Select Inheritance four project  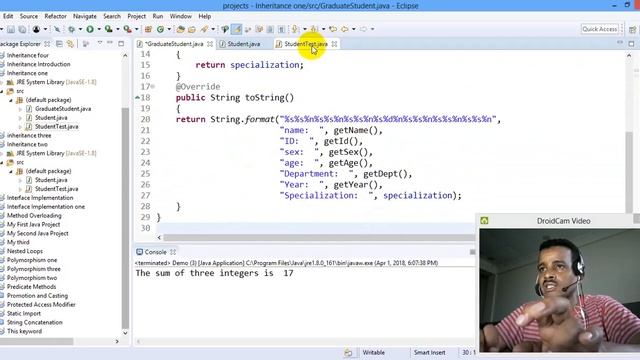coord(27,55)
